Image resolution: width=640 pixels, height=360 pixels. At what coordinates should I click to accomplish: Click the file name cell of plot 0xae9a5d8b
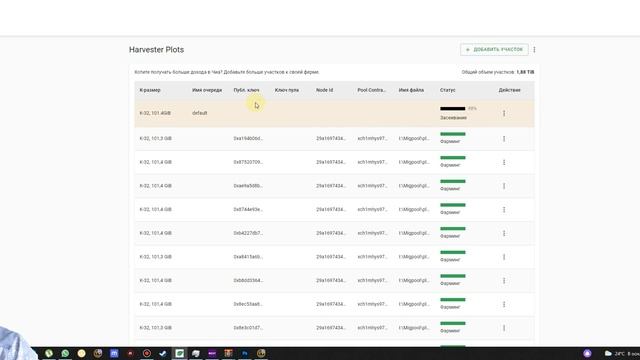click(414, 186)
